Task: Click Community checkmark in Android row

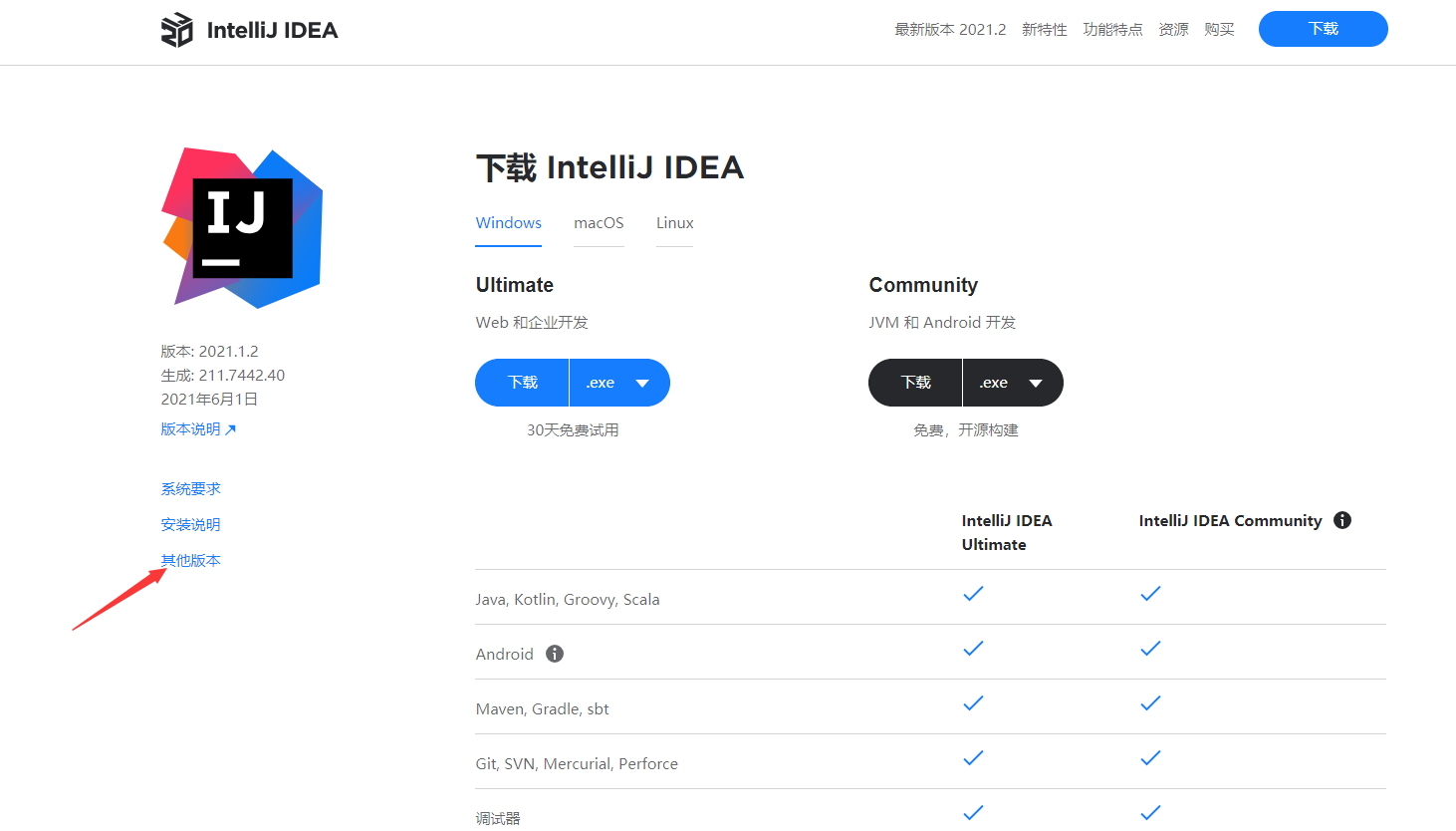Action: [1150, 649]
